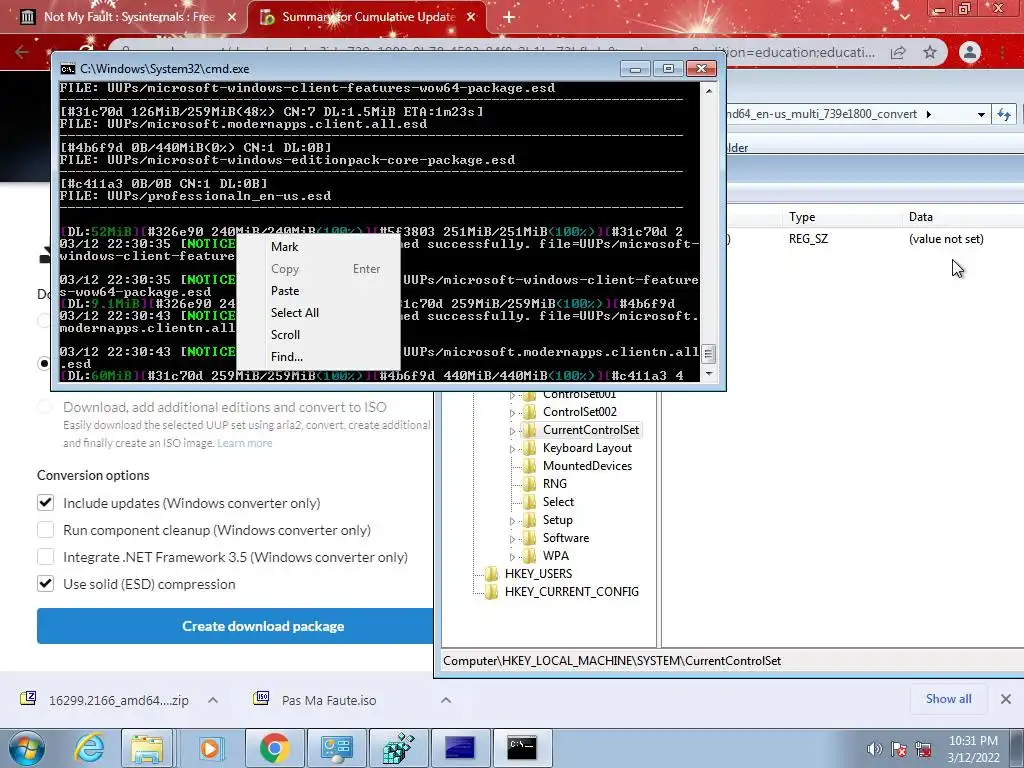
Task: Select the RNG registry key
Action: 554,484
